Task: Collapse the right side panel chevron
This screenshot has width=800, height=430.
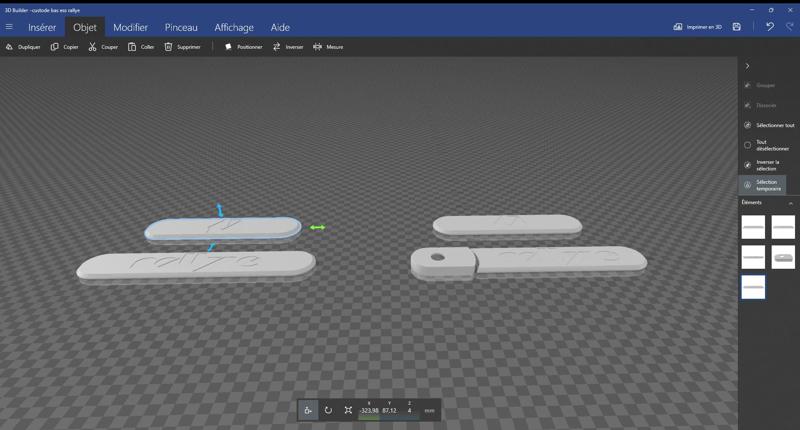Action: pyautogui.click(x=747, y=66)
